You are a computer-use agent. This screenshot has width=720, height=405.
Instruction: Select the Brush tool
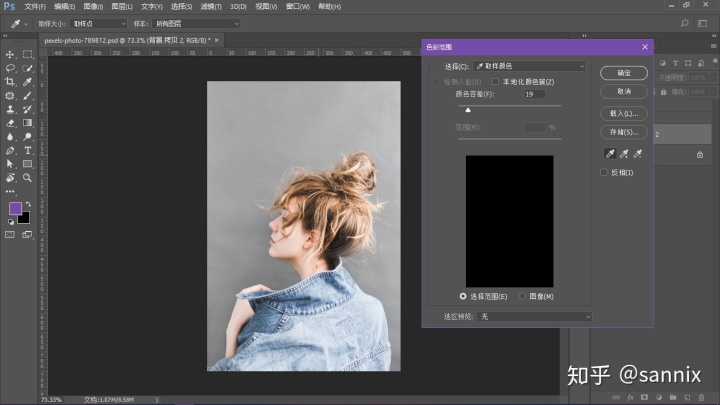click(28, 96)
